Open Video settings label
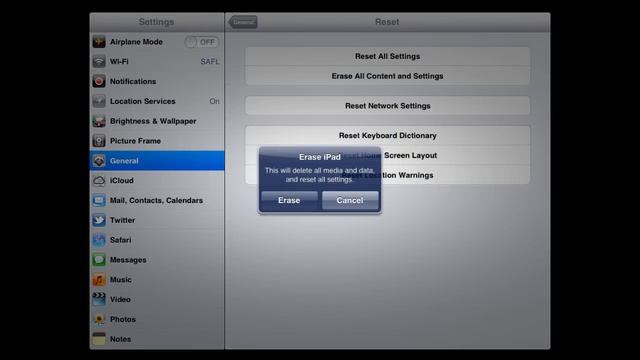 coord(120,299)
